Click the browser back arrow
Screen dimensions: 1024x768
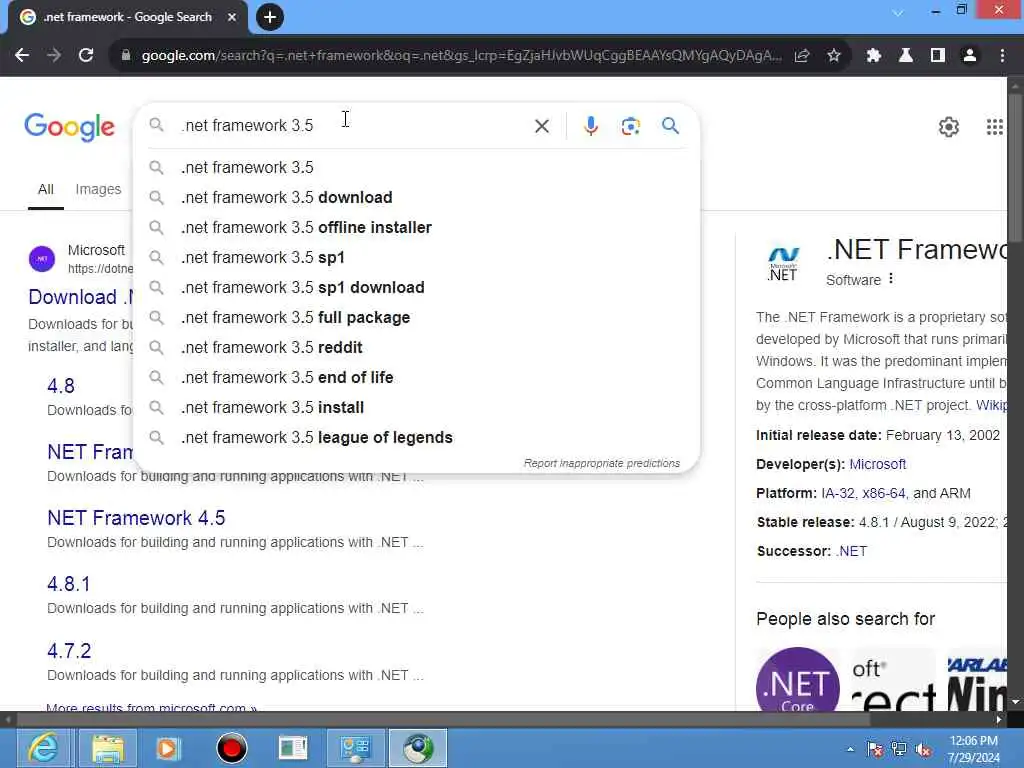tap(22, 56)
